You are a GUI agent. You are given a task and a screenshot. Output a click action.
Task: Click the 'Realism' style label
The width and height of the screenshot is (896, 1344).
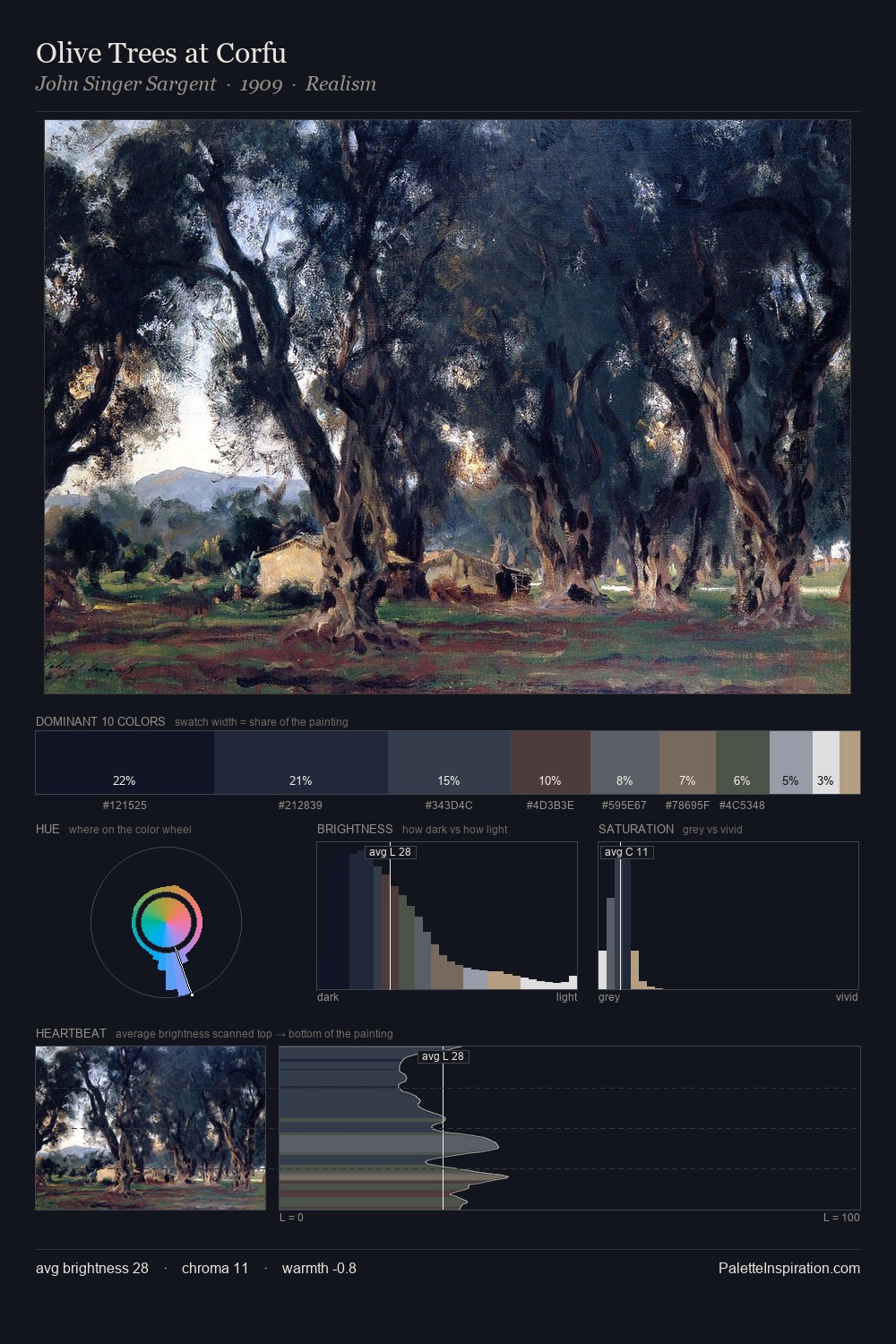coord(340,84)
